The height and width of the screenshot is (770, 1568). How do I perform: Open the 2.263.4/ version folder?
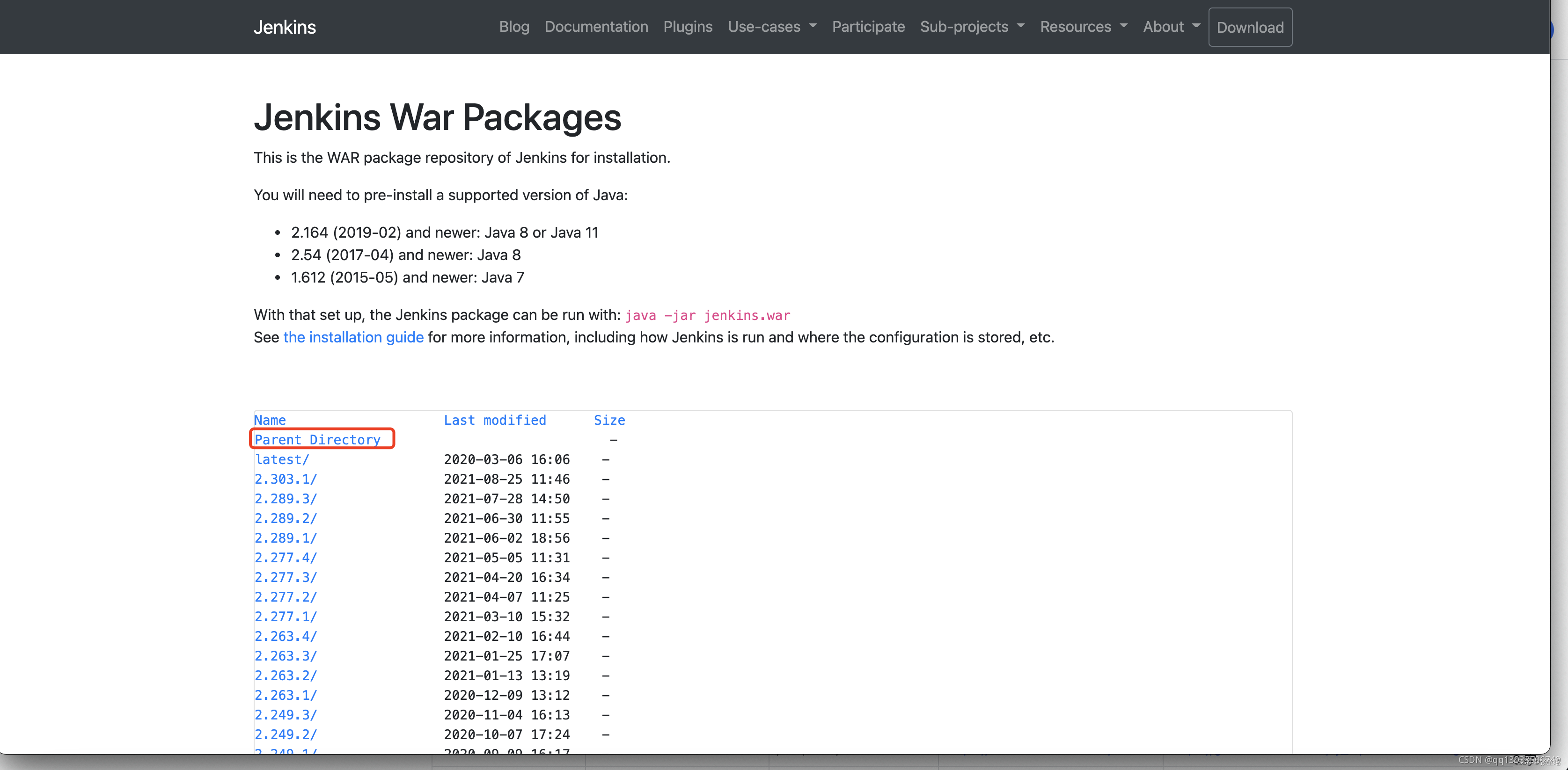(x=286, y=636)
